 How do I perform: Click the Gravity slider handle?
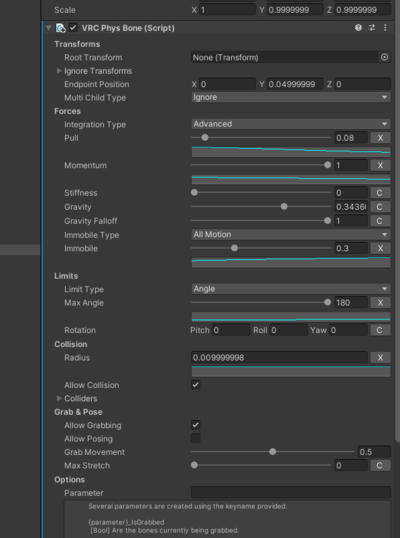(284, 207)
